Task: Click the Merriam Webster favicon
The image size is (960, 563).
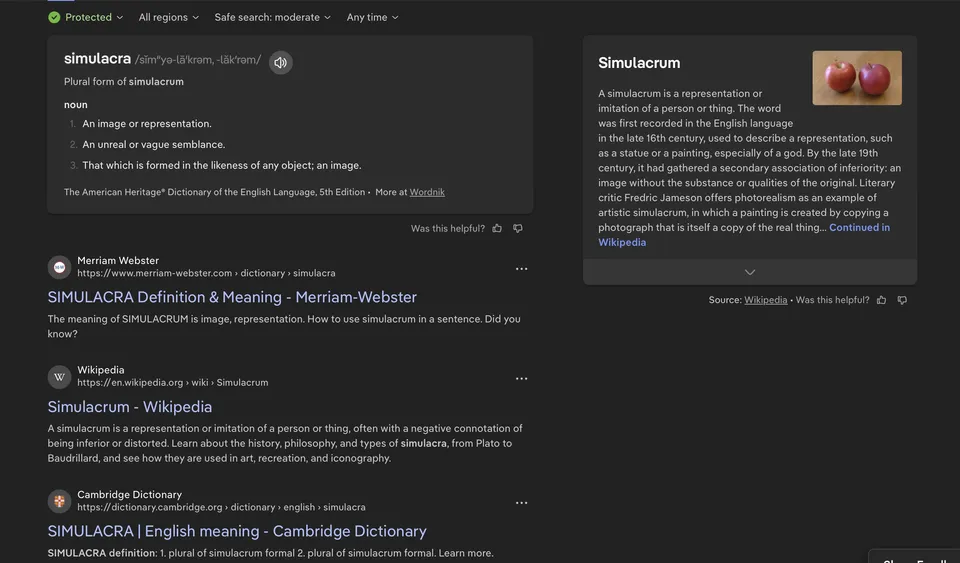Action: click(x=59, y=267)
